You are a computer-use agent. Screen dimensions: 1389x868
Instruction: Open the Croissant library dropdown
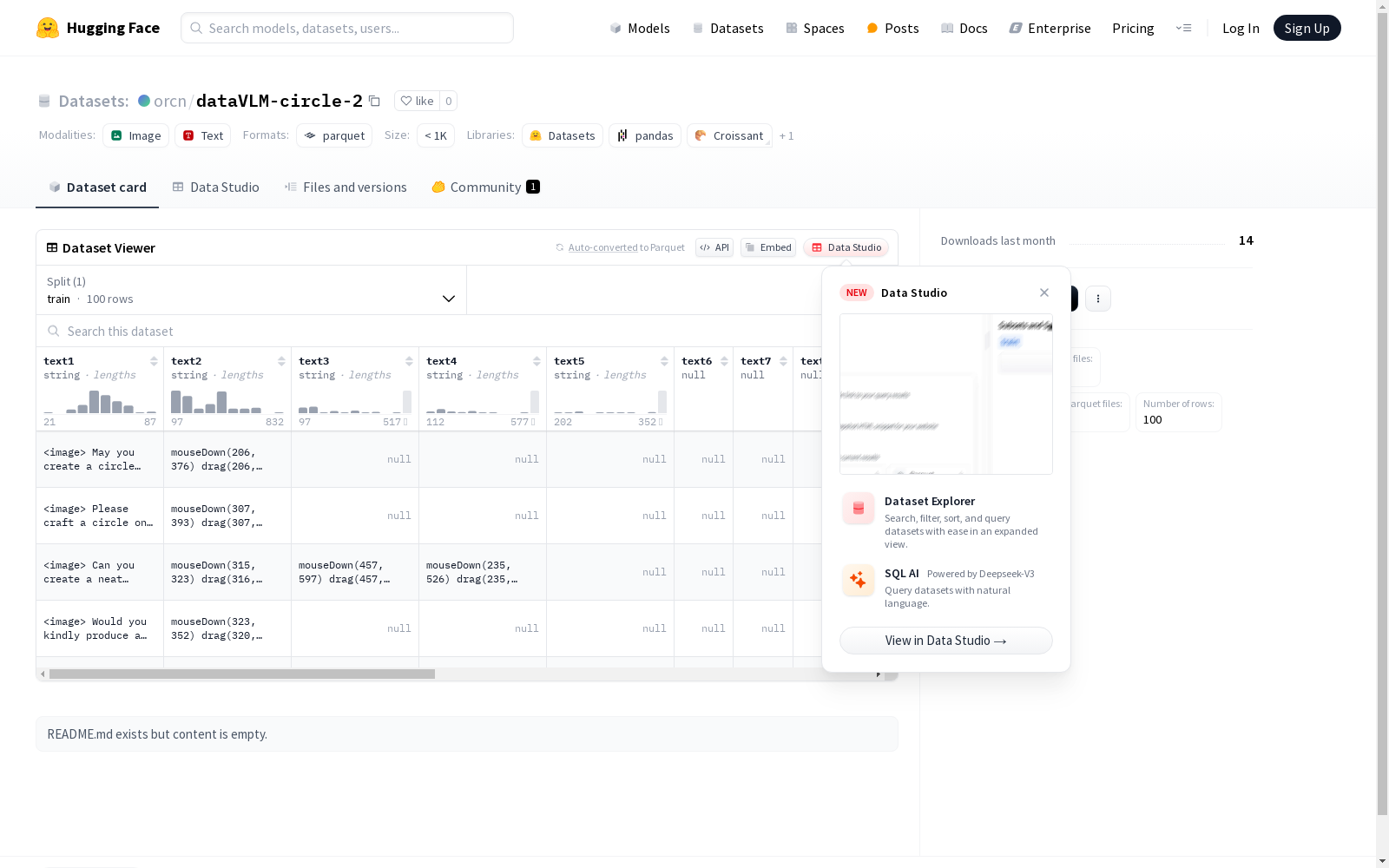(x=729, y=135)
